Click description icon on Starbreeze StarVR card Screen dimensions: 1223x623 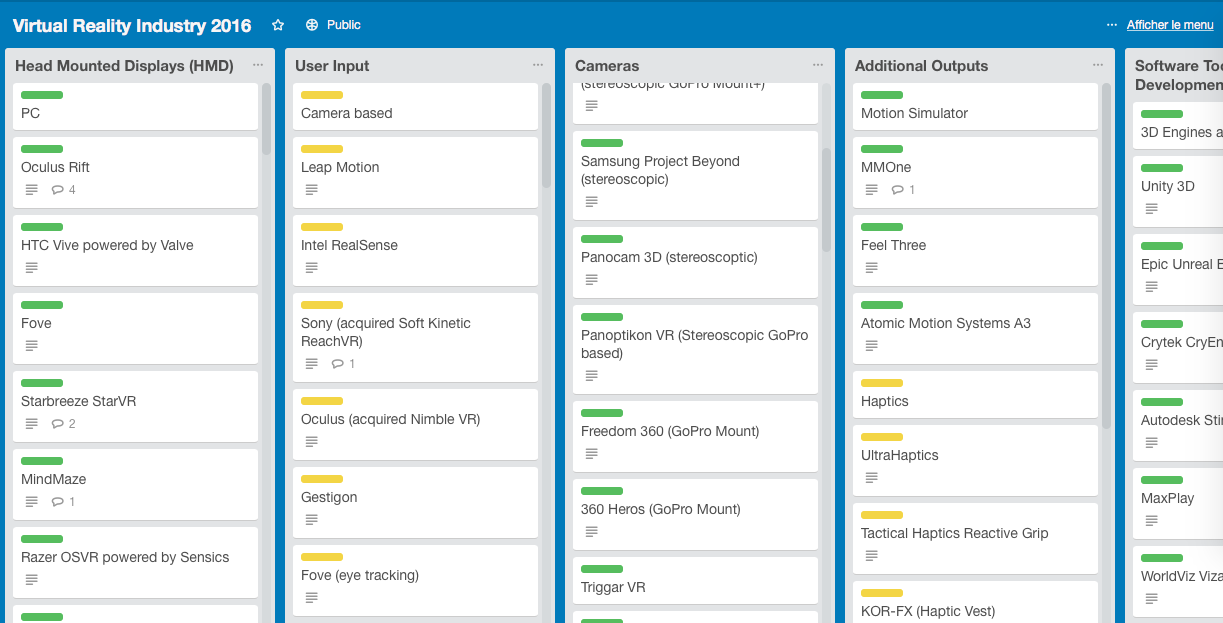tap(31, 424)
